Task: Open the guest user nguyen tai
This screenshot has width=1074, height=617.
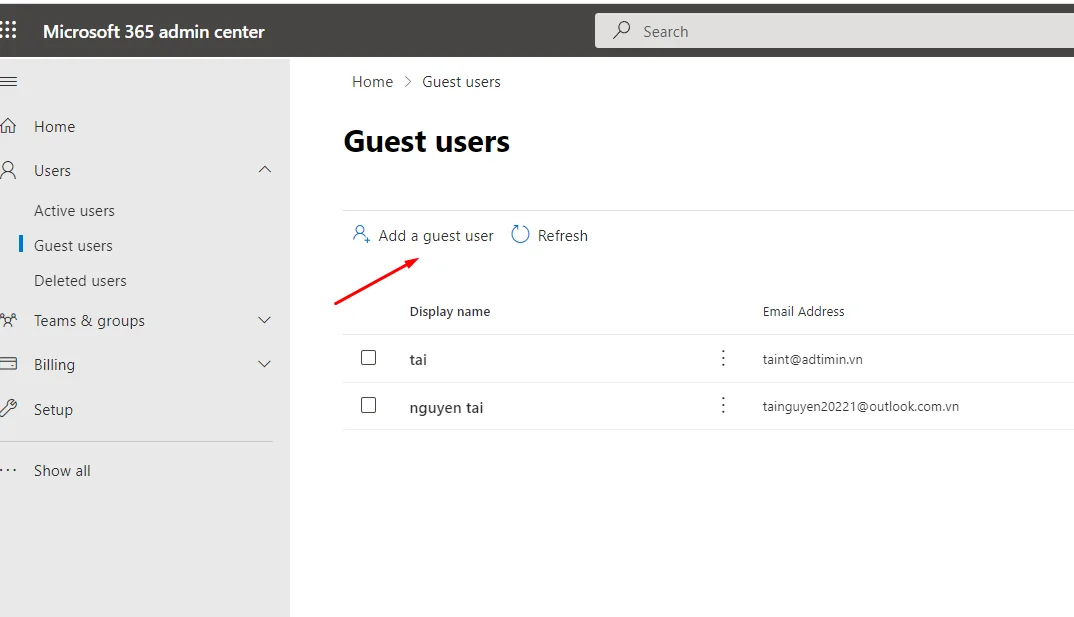Action: coord(447,408)
